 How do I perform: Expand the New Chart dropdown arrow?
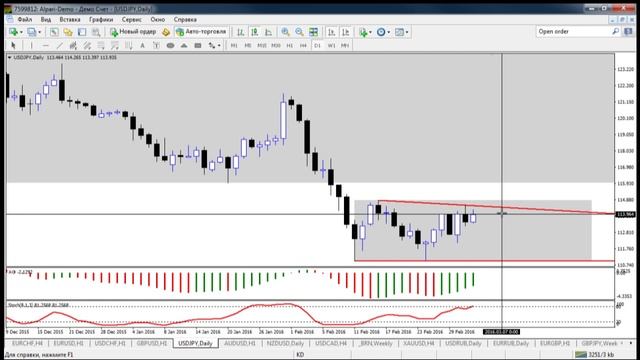21,32
